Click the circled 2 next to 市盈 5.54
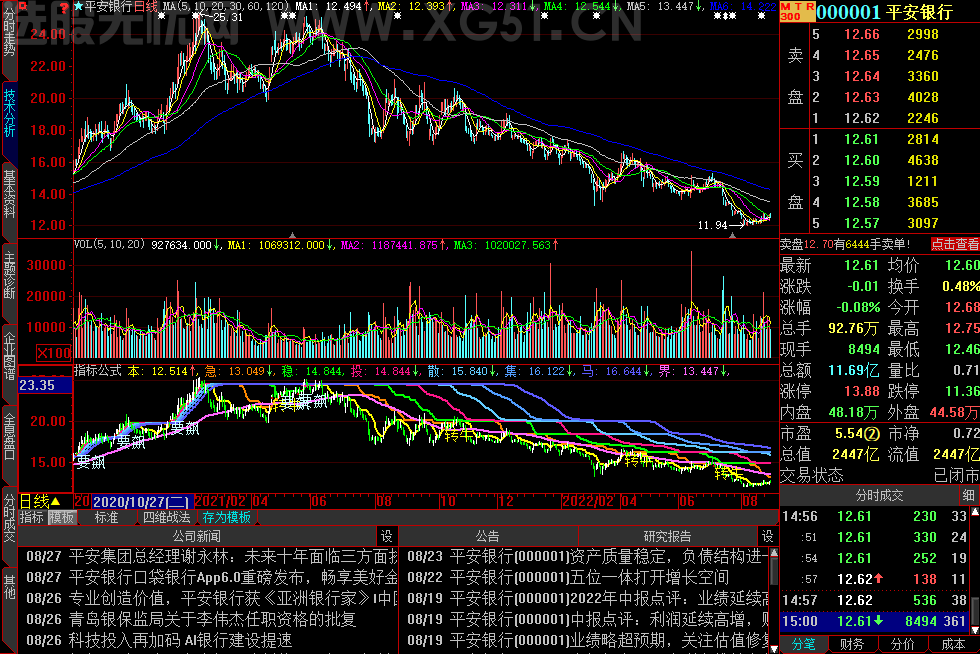The width and height of the screenshot is (980, 654). [872, 433]
